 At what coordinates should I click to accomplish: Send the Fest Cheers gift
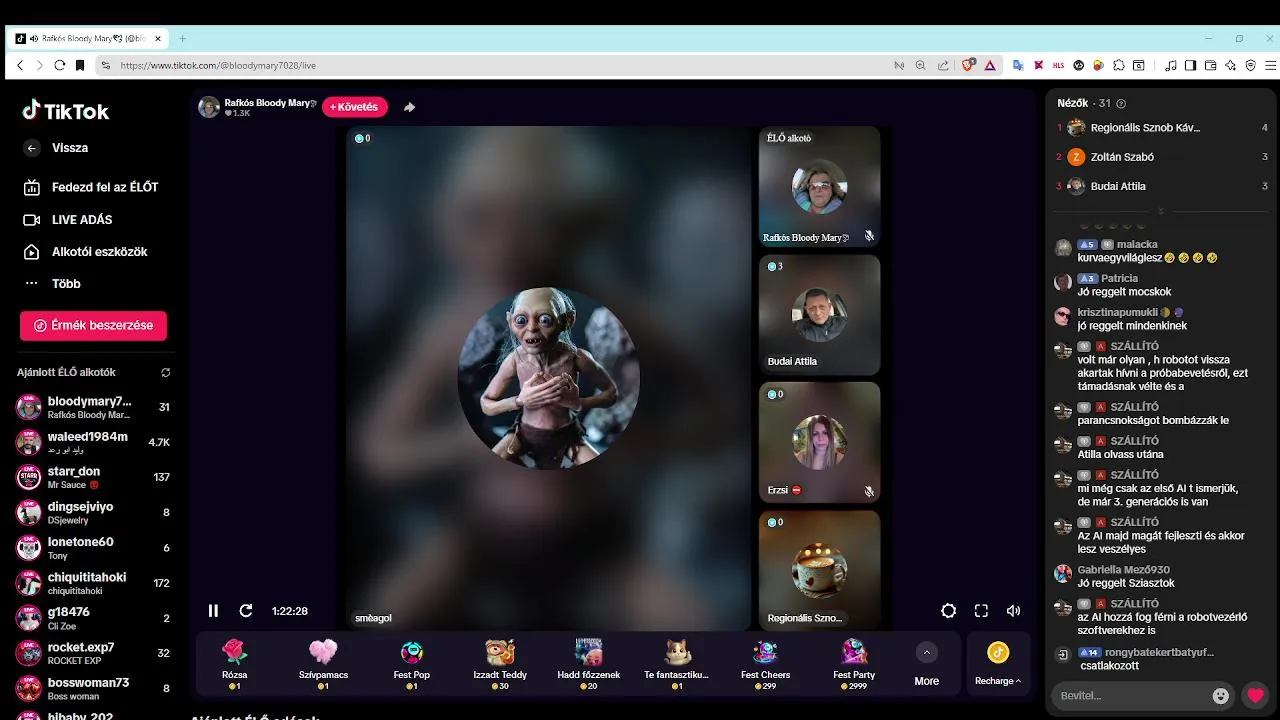pyautogui.click(x=765, y=664)
